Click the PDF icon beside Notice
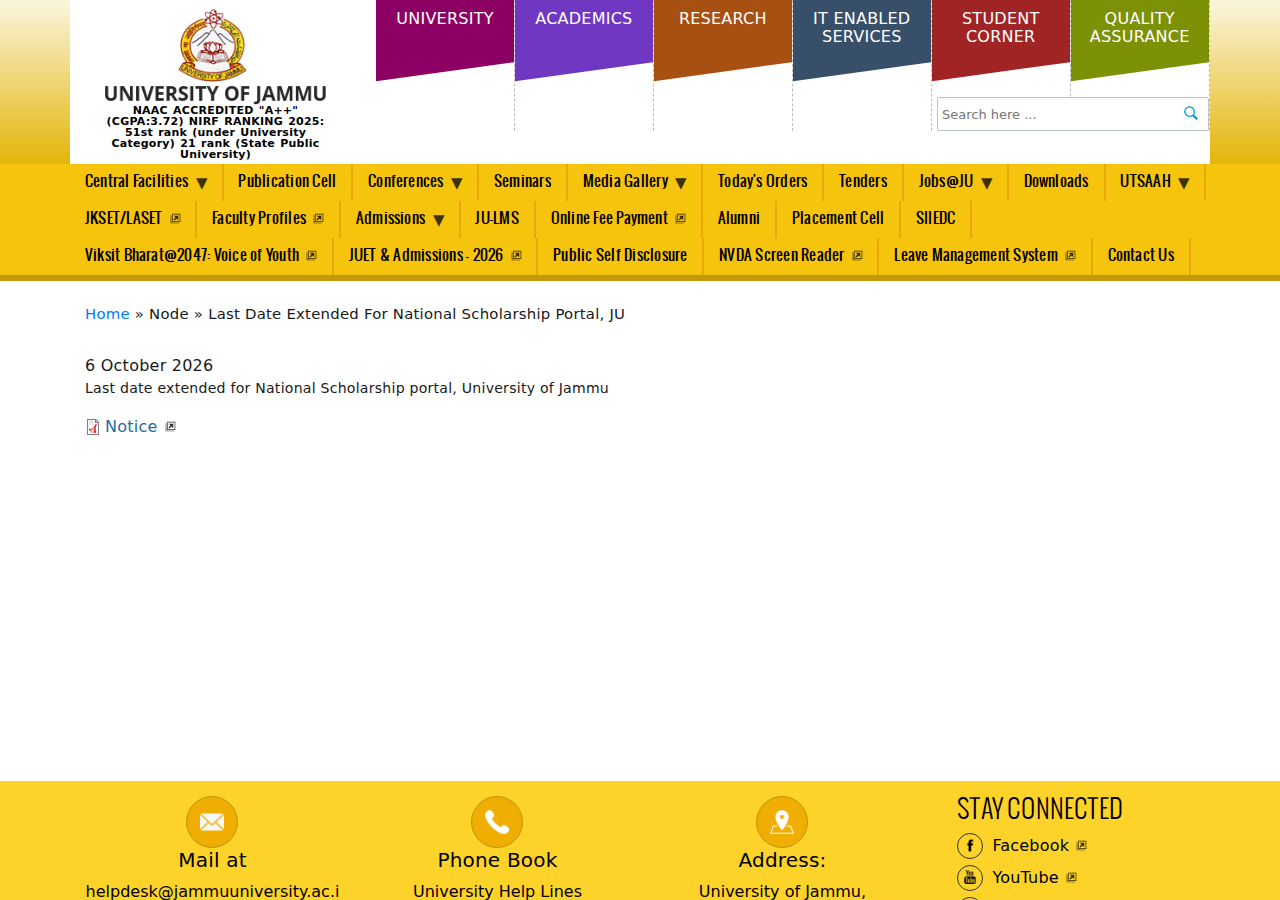 click(93, 427)
